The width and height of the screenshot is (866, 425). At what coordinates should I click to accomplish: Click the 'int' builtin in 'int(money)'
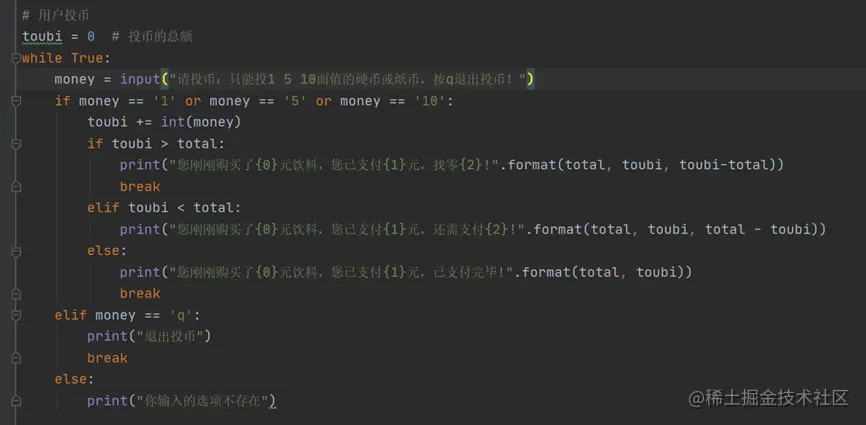(x=173, y=123)
